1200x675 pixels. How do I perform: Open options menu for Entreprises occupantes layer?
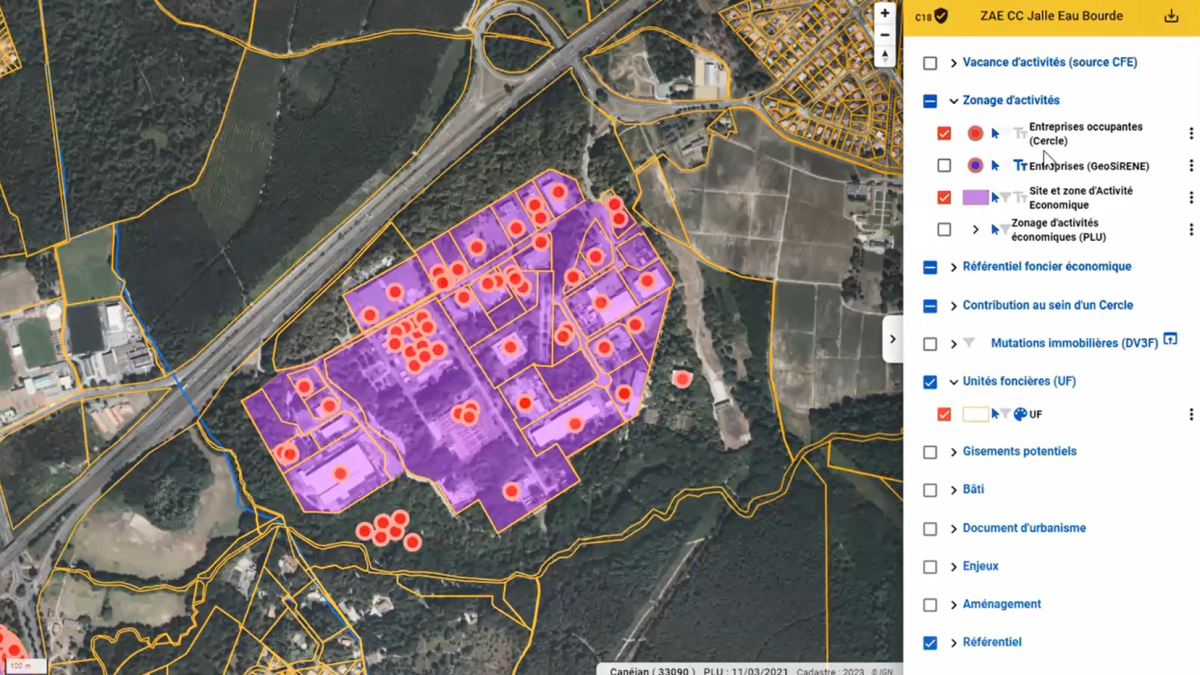point(1190,134)
